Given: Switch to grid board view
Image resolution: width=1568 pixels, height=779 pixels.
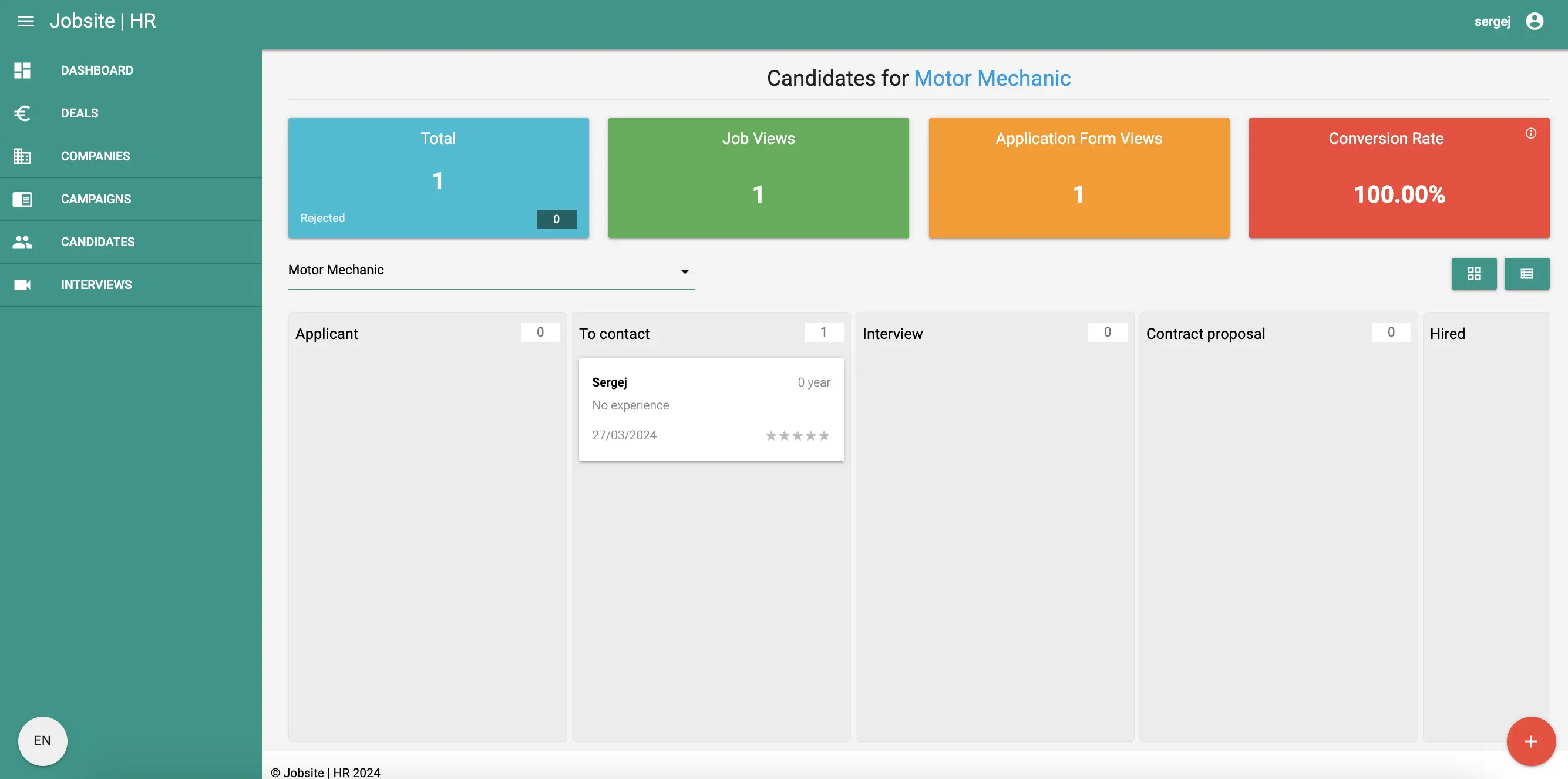Looking at the screenshot, I should point(1473,273).
